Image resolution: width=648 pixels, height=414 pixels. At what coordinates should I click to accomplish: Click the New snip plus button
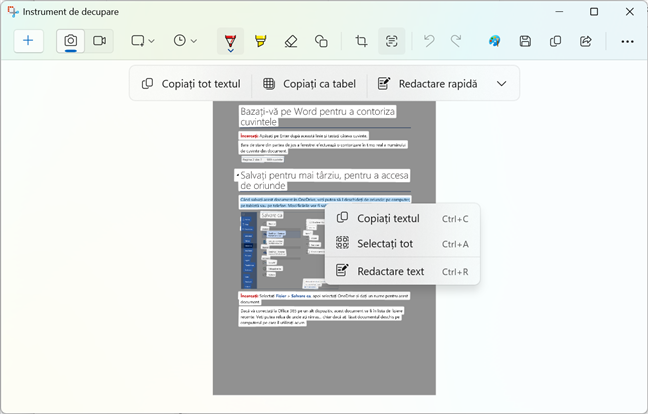point(28,41)
